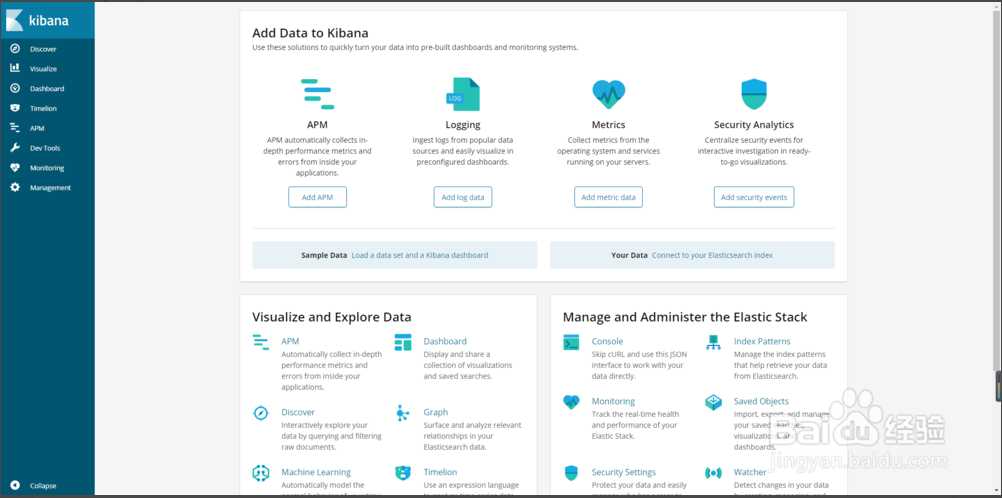Open Visualize bar chart icon in sidebar

point(15,68)
